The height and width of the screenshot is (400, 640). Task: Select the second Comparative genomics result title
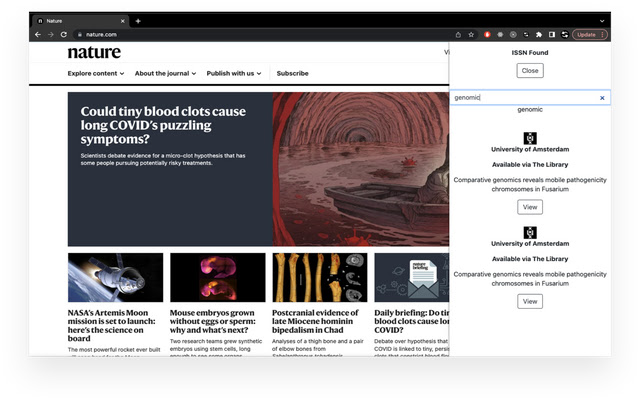[x=530, y=279]
